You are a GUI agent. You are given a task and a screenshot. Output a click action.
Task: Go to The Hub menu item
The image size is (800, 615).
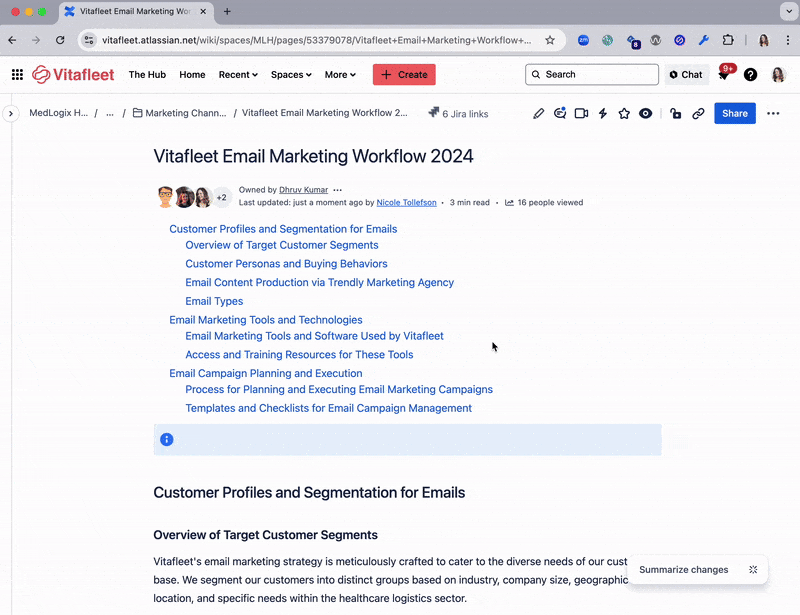147,75
